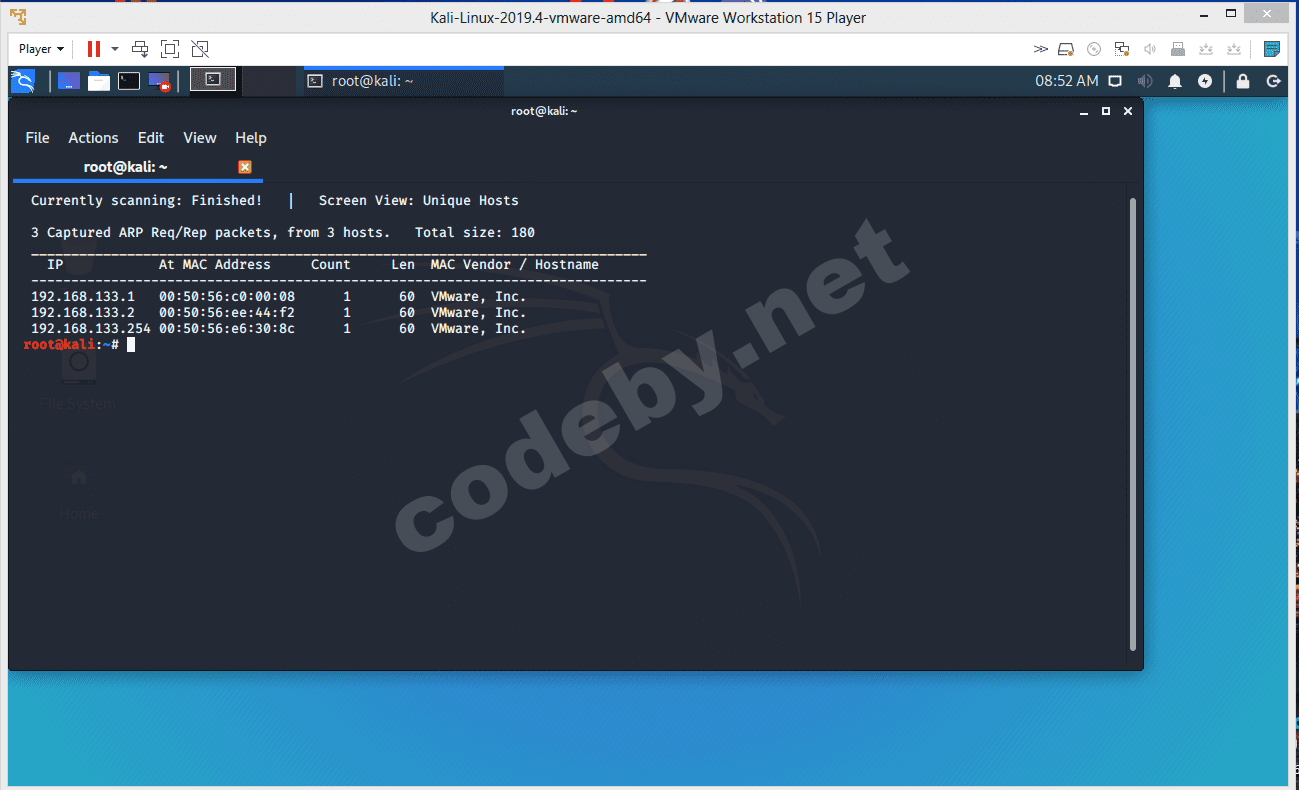Close the root@kali tab with orange X

pos(245,167)
